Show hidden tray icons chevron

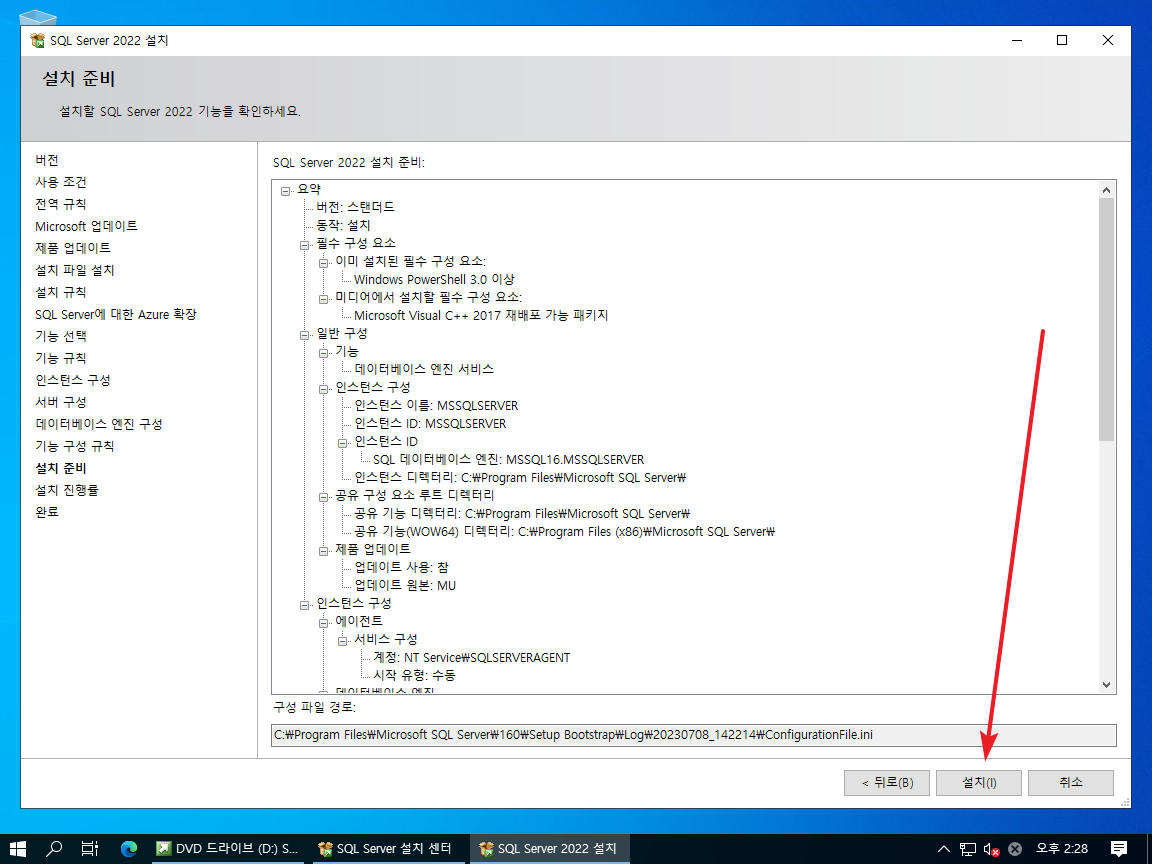[x=944, y=849]
